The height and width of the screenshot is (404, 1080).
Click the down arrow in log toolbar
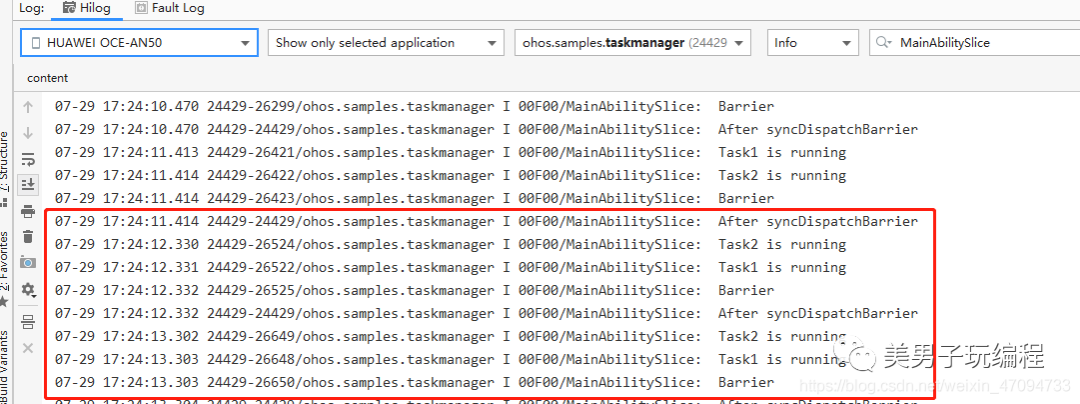point(28,133)
